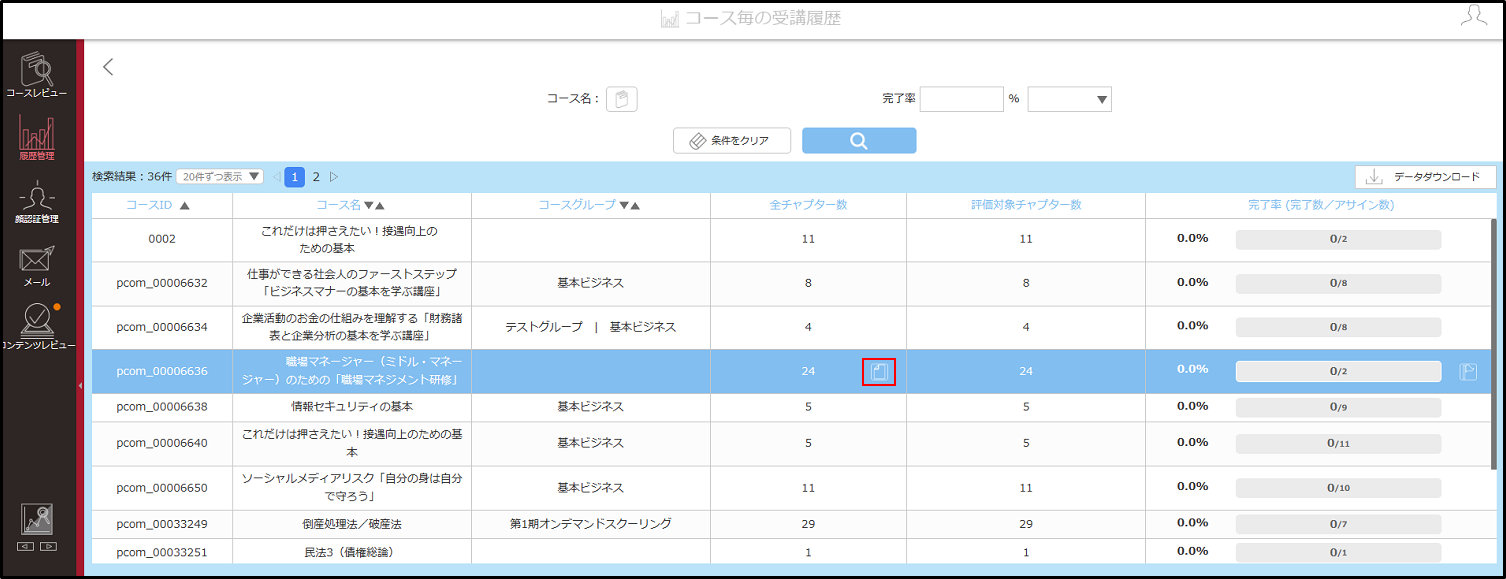This screenshot has height=579, width=1506.
Task: Sort by コースID column arrow
Action: (184, 205)
